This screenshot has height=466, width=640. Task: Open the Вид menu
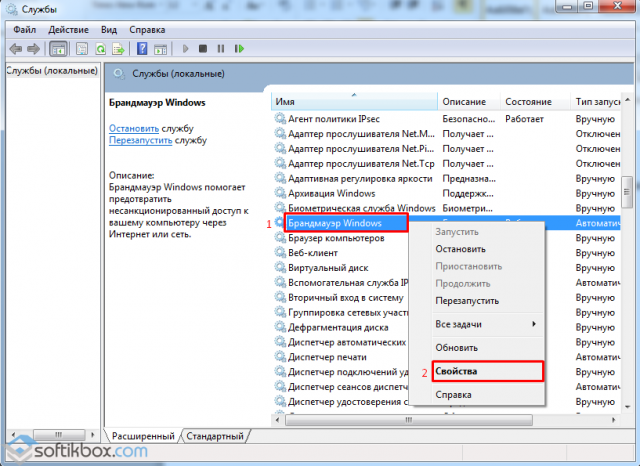[x=109, y=30]
